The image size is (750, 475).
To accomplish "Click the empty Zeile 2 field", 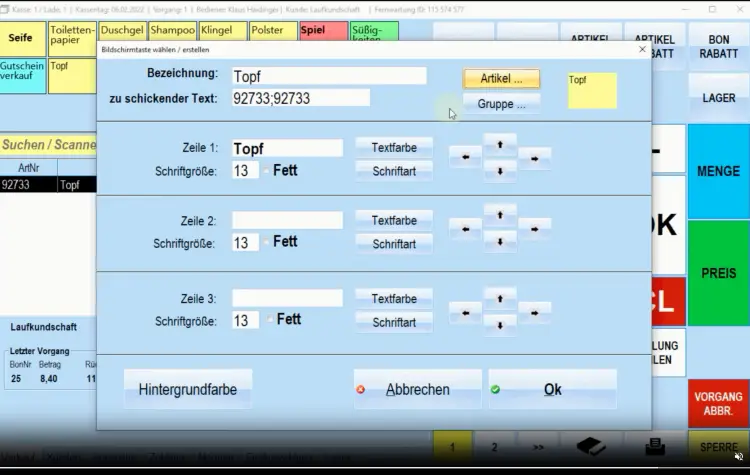I will [287, 221].
